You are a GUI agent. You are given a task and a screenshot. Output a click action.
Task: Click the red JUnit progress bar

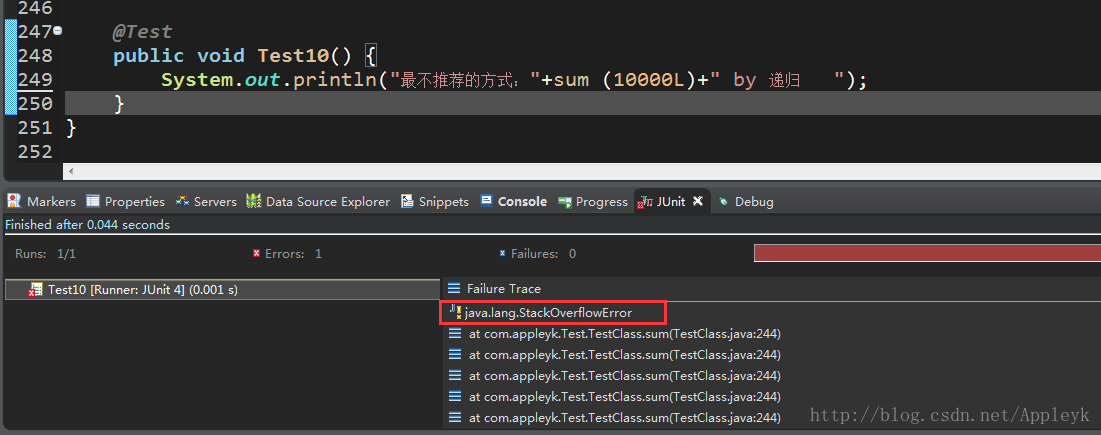pyautogui.click(x=927, y=253)
